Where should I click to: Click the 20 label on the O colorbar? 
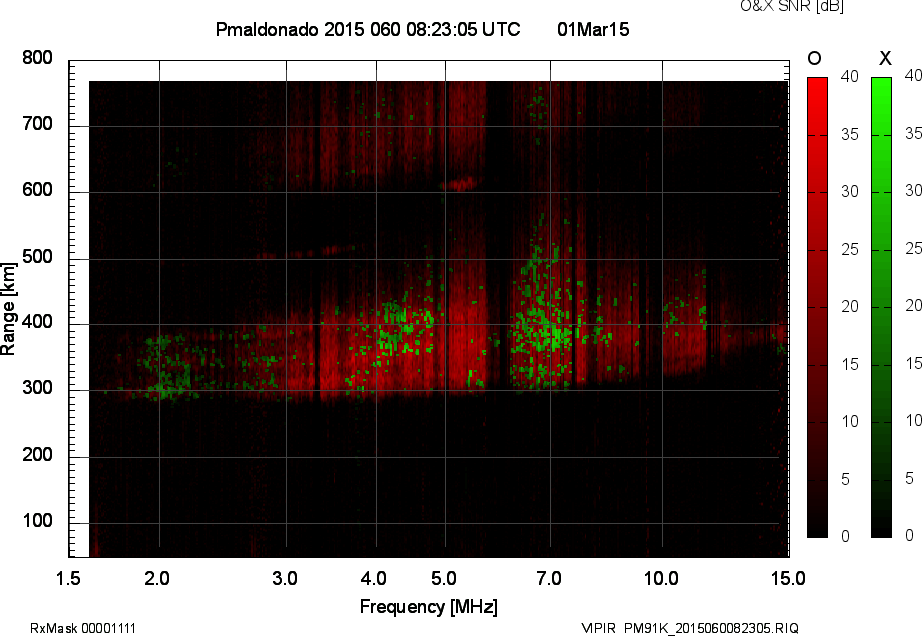[850, 306]
